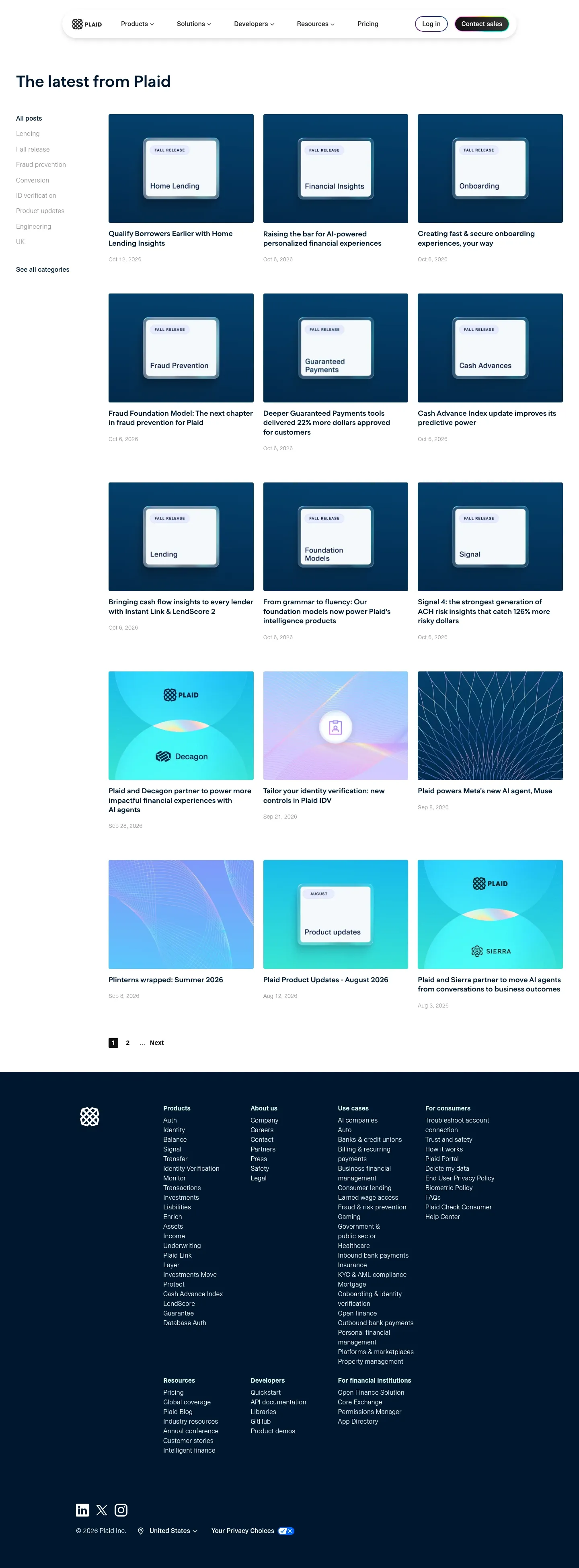Image resolution: width=579 pixels, height=1568 pixels.
Task: Select current page 1 in pagination
Action: click(113, 1043)
